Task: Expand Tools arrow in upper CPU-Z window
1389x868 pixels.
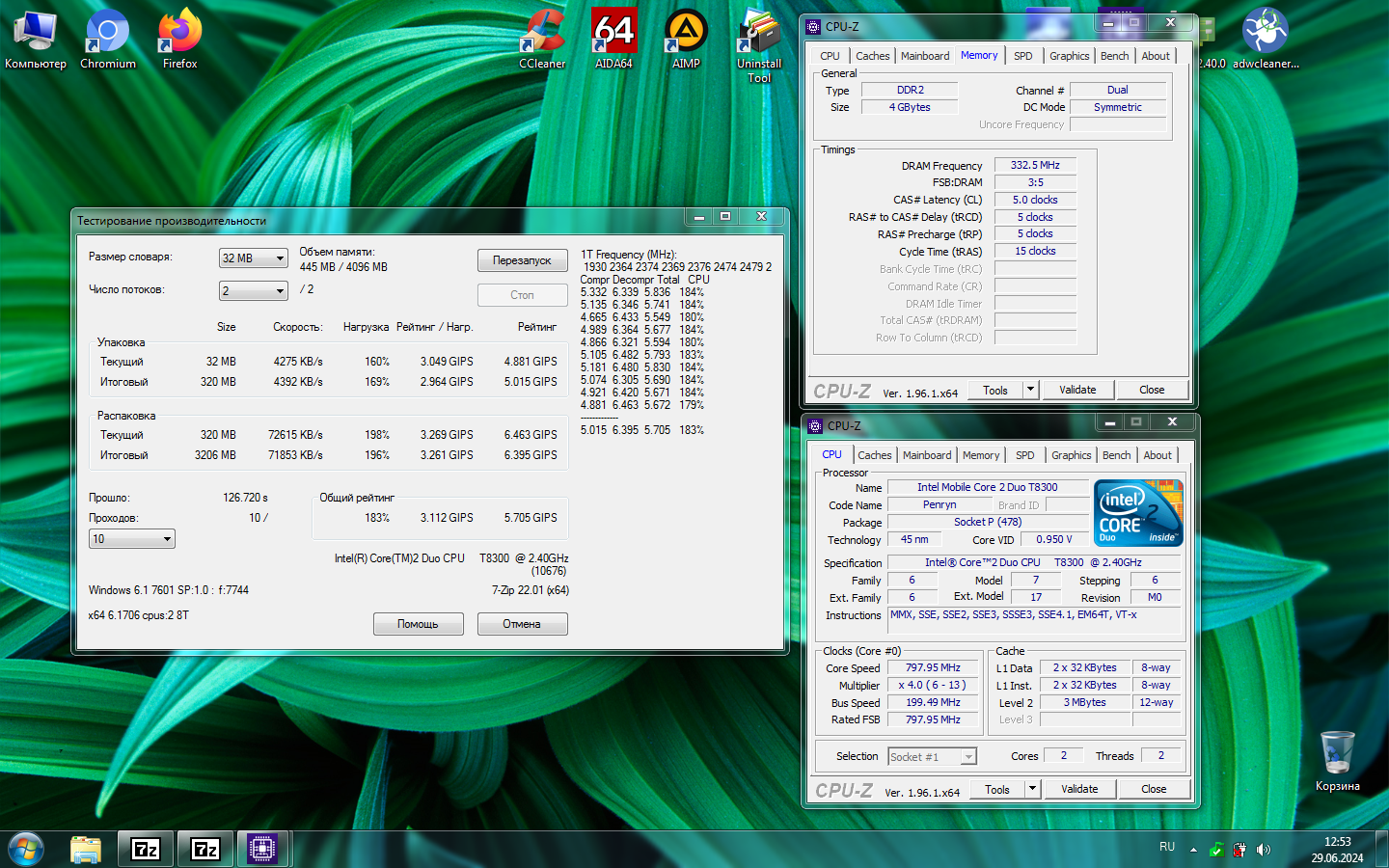Action: 1030,390
